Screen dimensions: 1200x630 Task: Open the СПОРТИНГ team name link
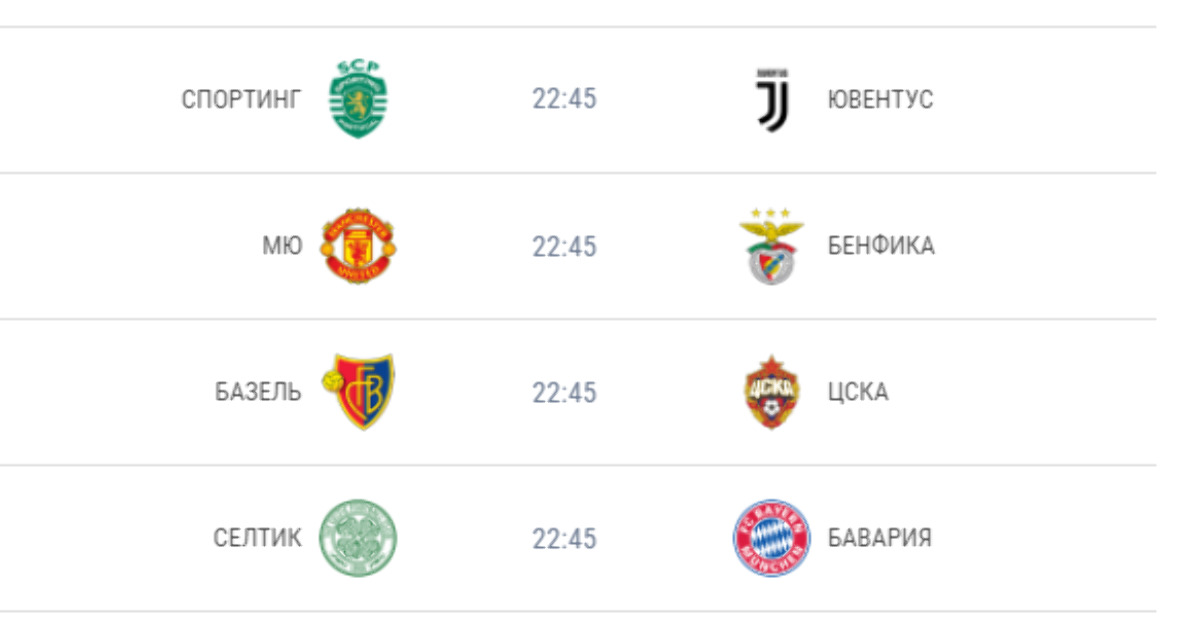[241, 100]
